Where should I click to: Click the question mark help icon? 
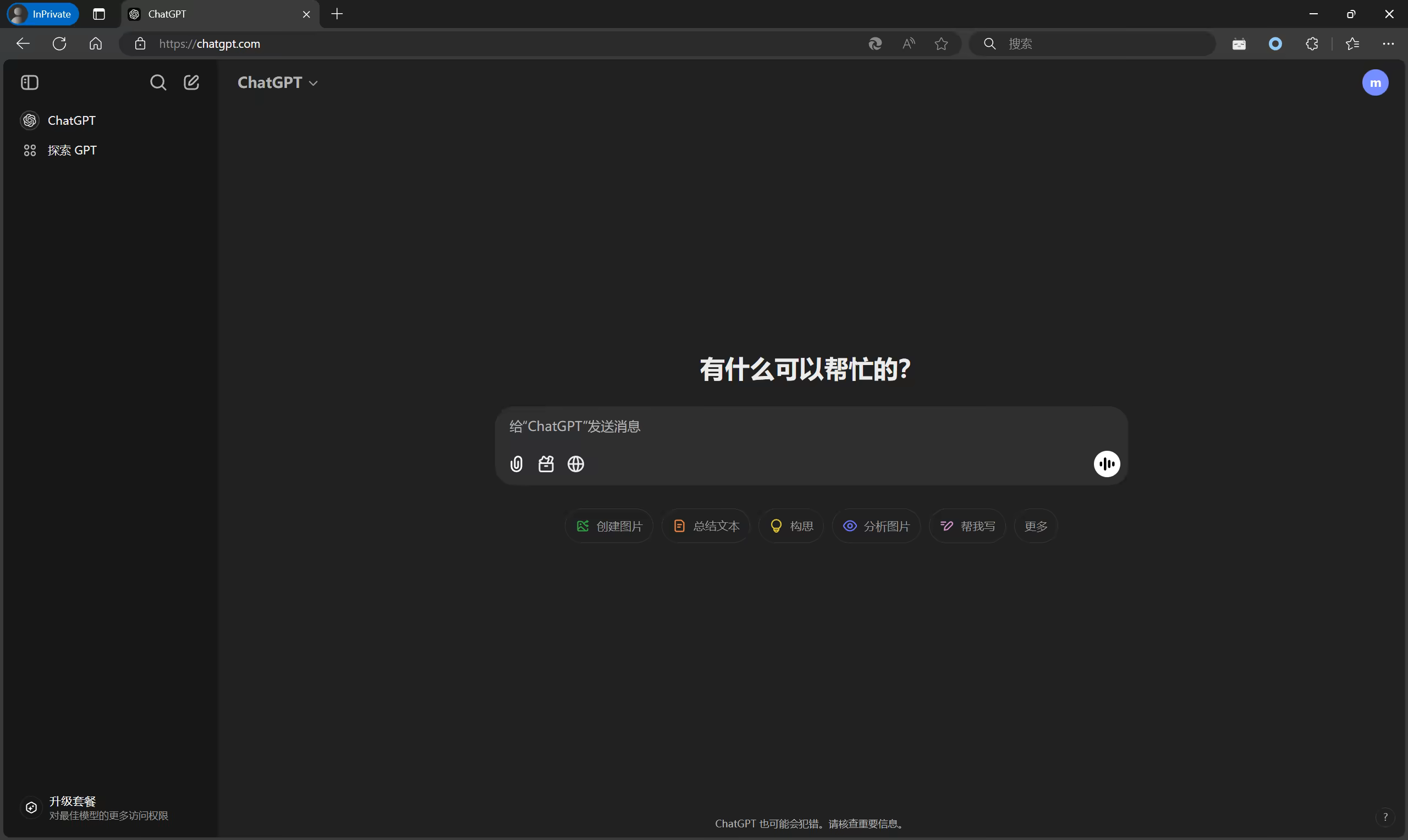click(1385, 817)
